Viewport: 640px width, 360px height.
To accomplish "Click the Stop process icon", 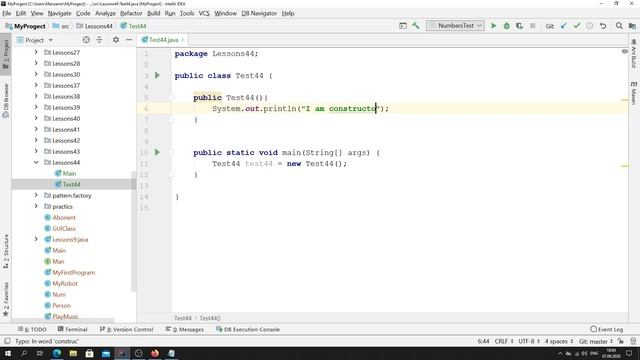I will pos(532,26).
